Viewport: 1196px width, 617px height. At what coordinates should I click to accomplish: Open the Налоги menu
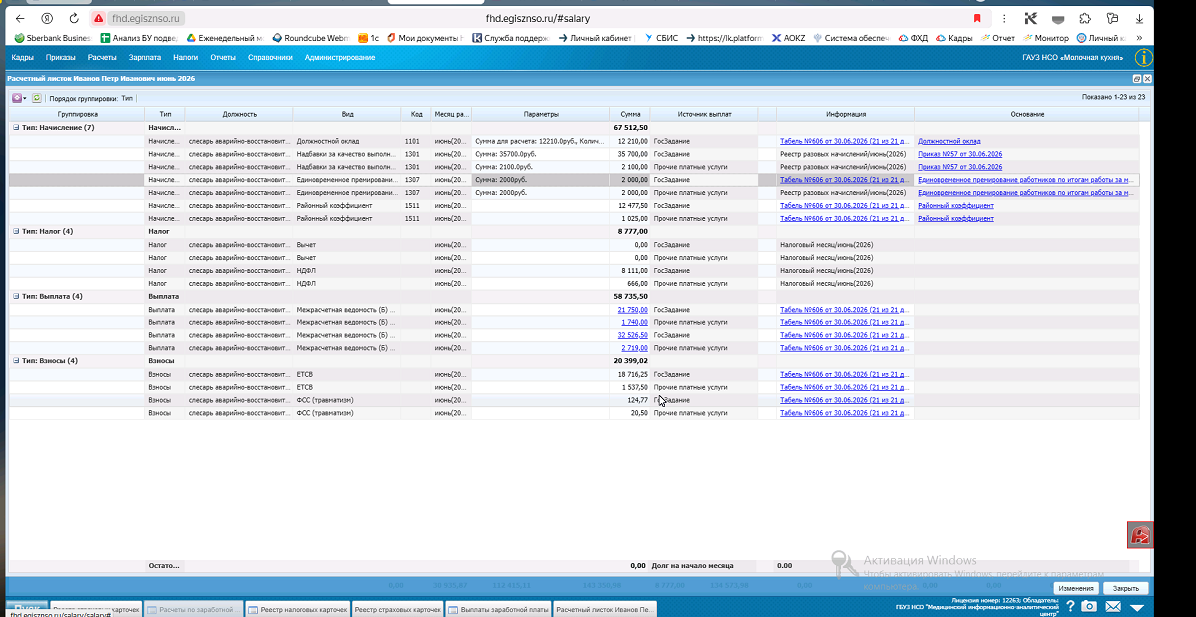tap(185, 57)
